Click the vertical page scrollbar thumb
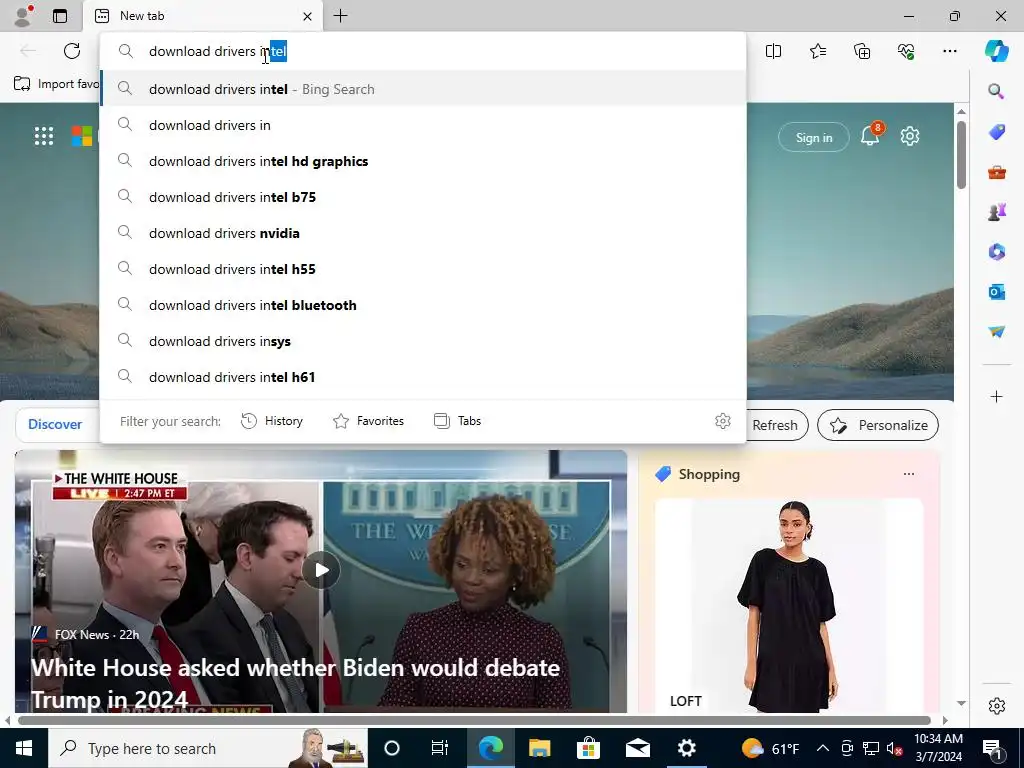Viewport: 1024px width, 768px height. tap(961, 155)
